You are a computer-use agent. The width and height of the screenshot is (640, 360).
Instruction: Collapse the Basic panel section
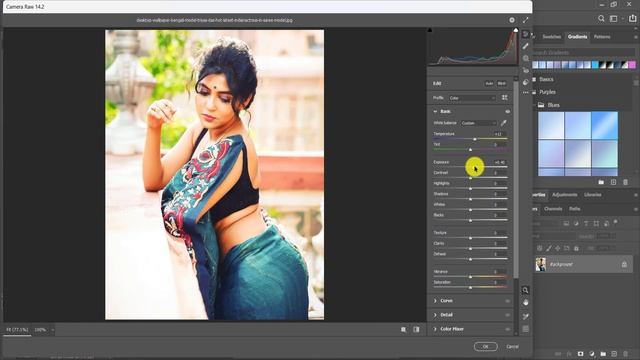435,111
